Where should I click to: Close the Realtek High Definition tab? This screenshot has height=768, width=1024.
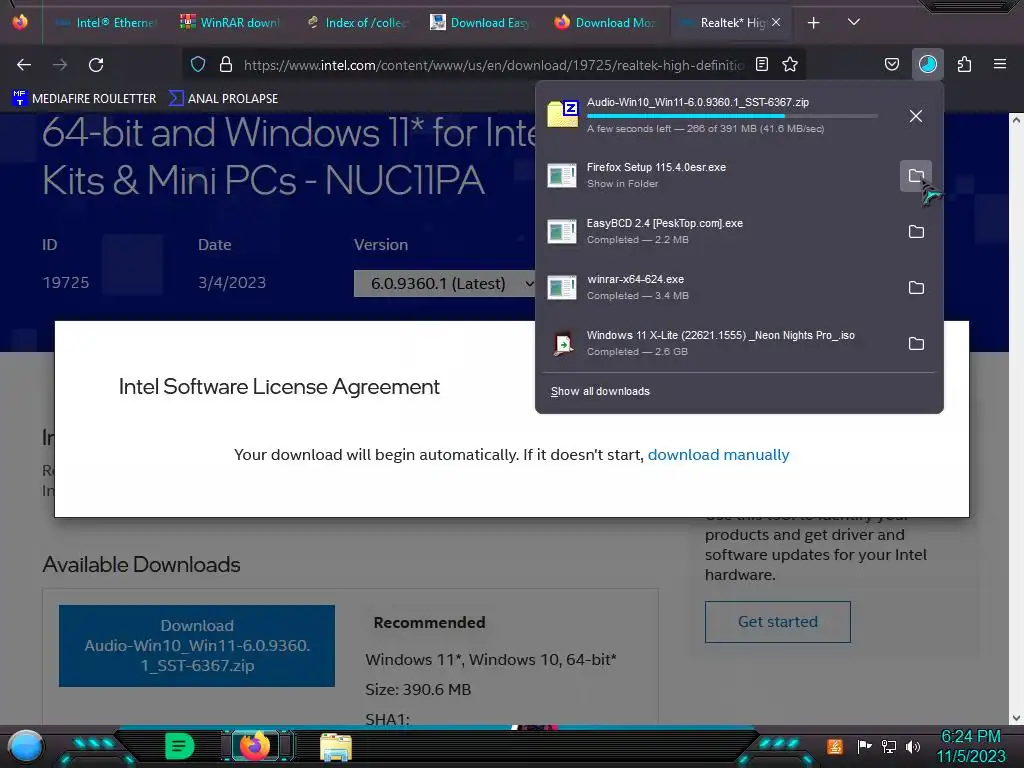pos(776,22)
